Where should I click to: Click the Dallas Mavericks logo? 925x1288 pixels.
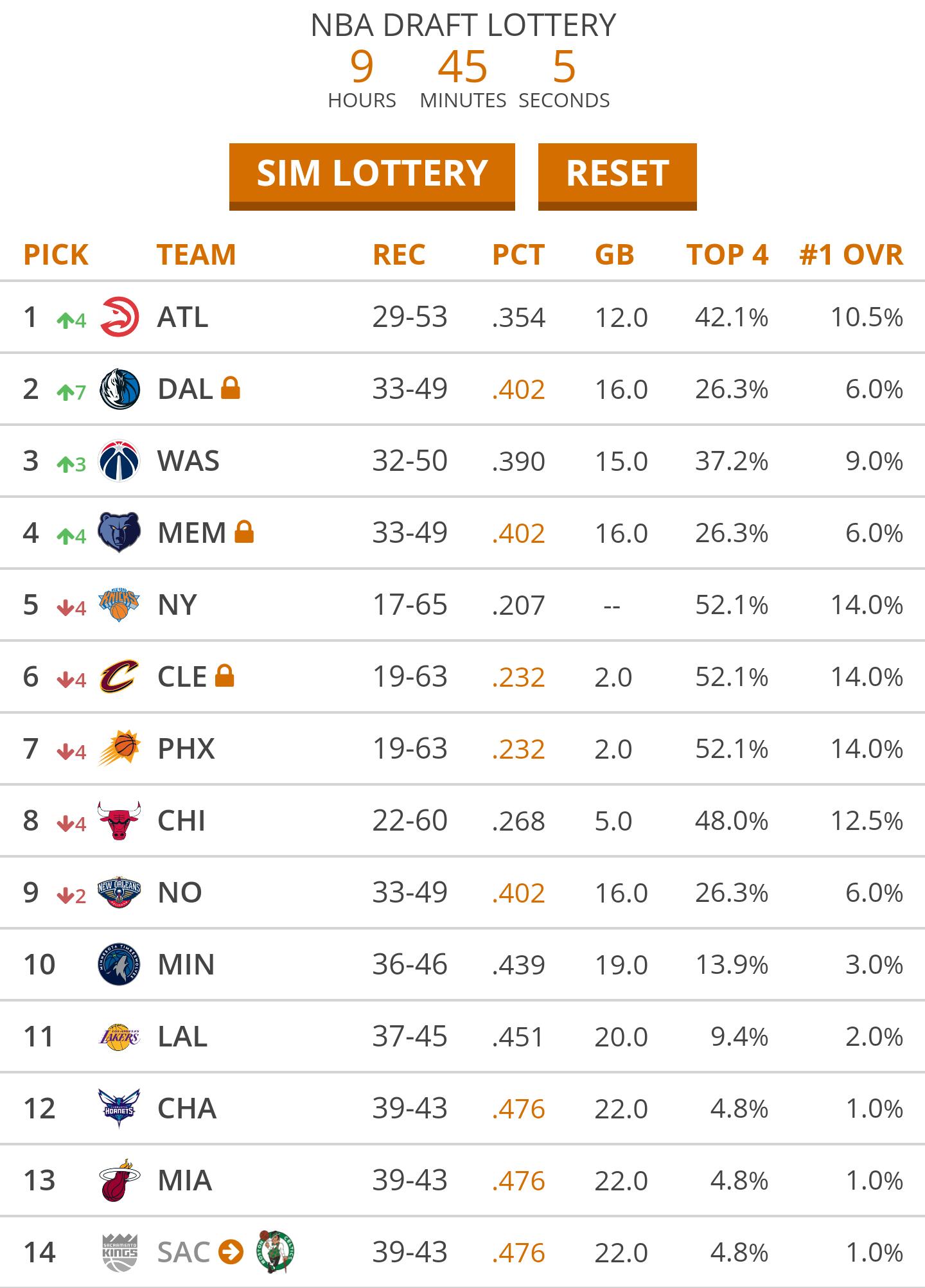click(x=119, y=389)
